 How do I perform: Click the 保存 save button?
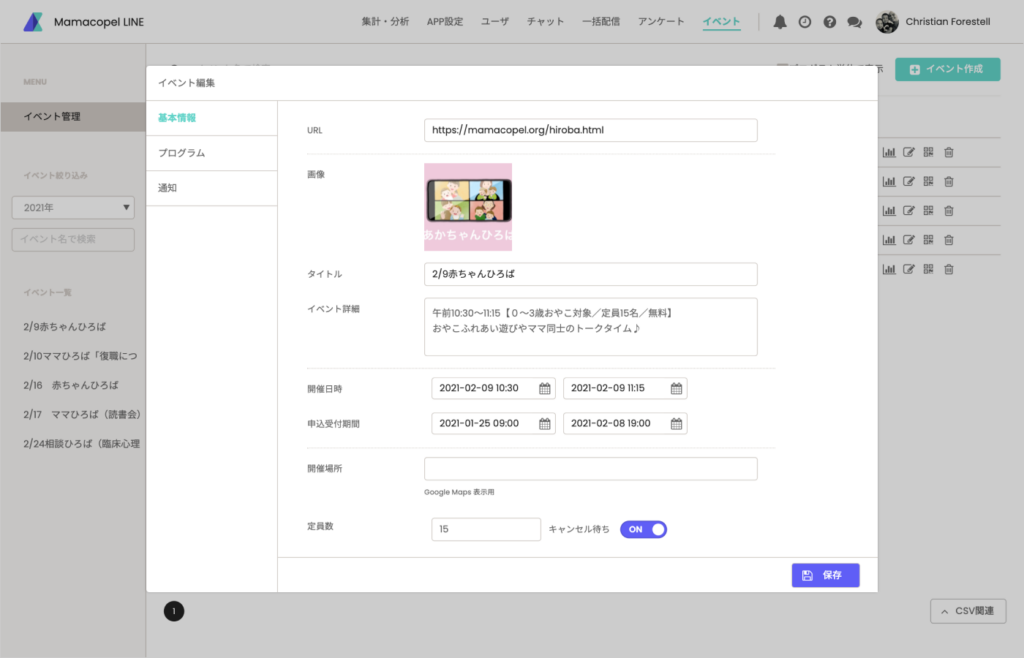[825, 575]
